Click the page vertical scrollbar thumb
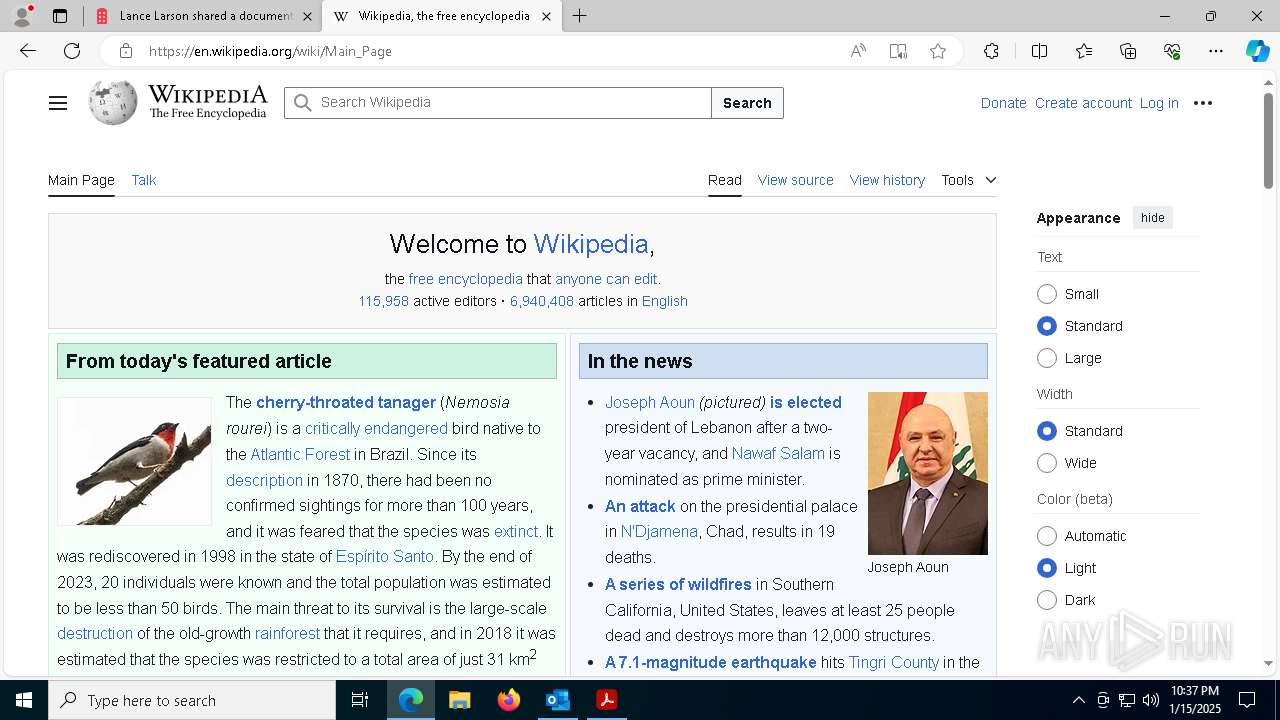1280x720 pixels. [x=1268, y=141]
